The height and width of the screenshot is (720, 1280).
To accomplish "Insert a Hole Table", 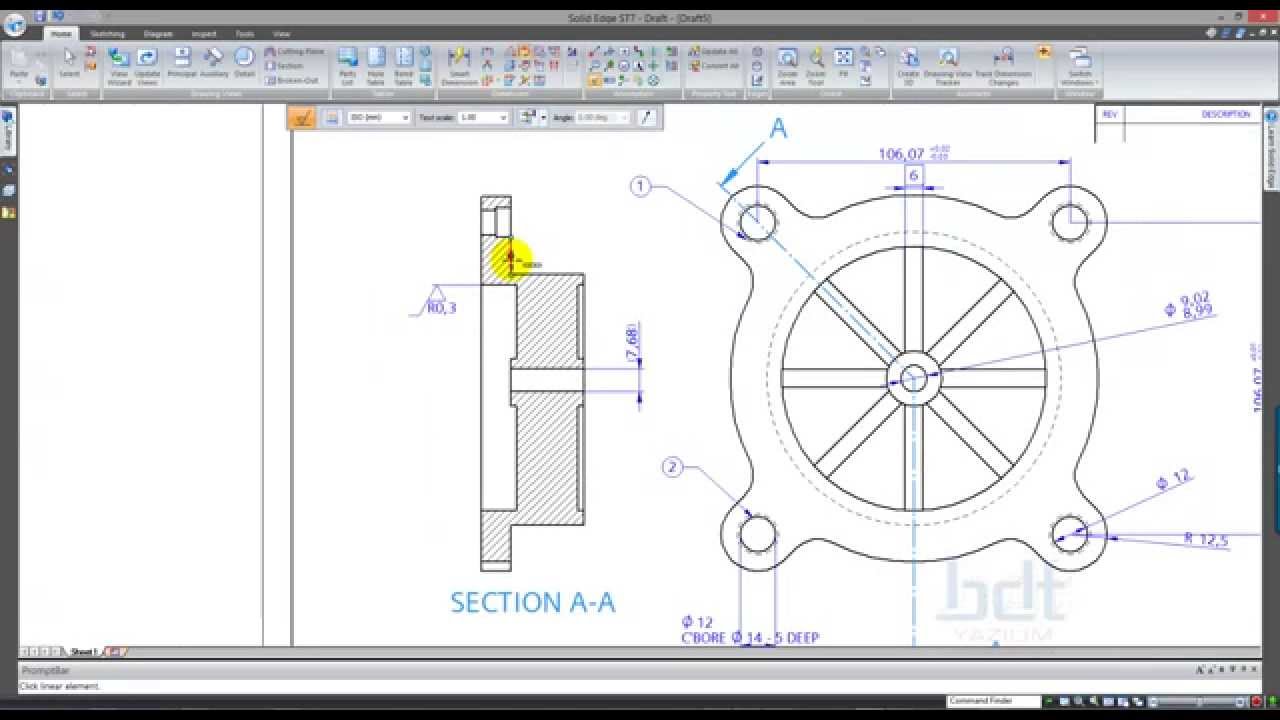I will (x=376, y=66).
